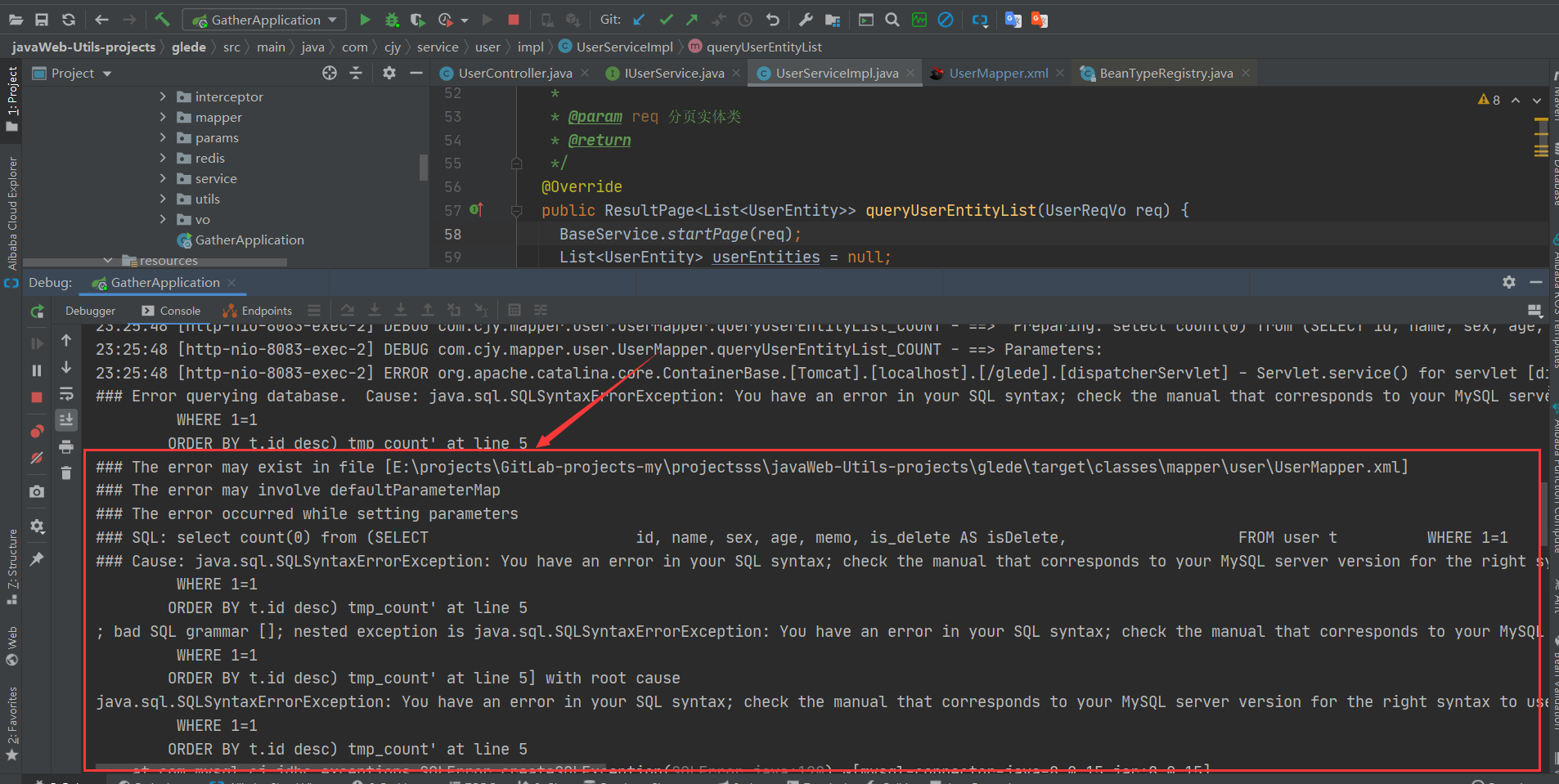Toggle scroll to end of console
Image resolution: width=1559 pixels, height=784 pixels.
point(66,420)
